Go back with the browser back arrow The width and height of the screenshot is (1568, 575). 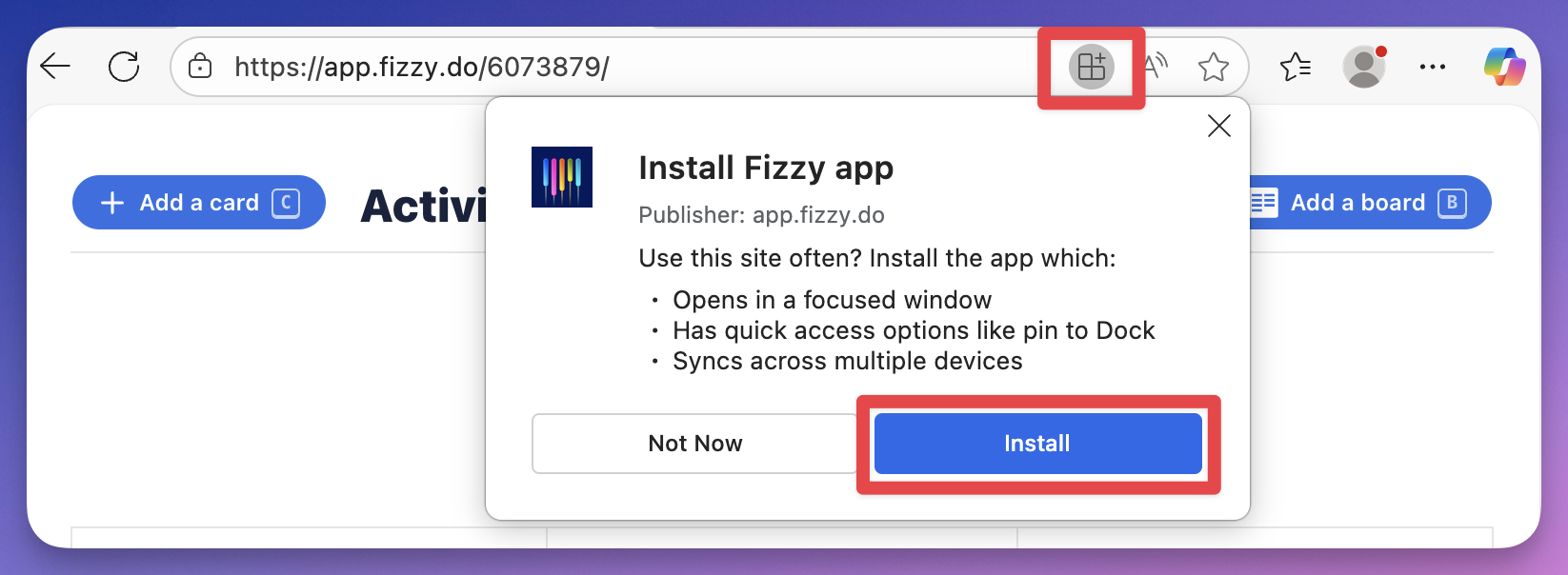pyautogui.click(x=56, y=67)
